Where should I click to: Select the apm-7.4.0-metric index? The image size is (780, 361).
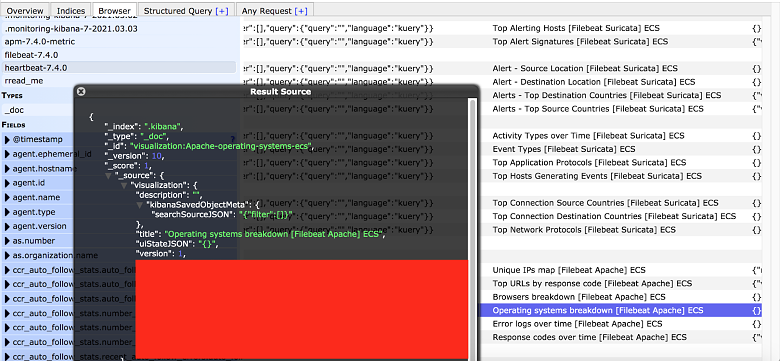[x=119, y=42]
